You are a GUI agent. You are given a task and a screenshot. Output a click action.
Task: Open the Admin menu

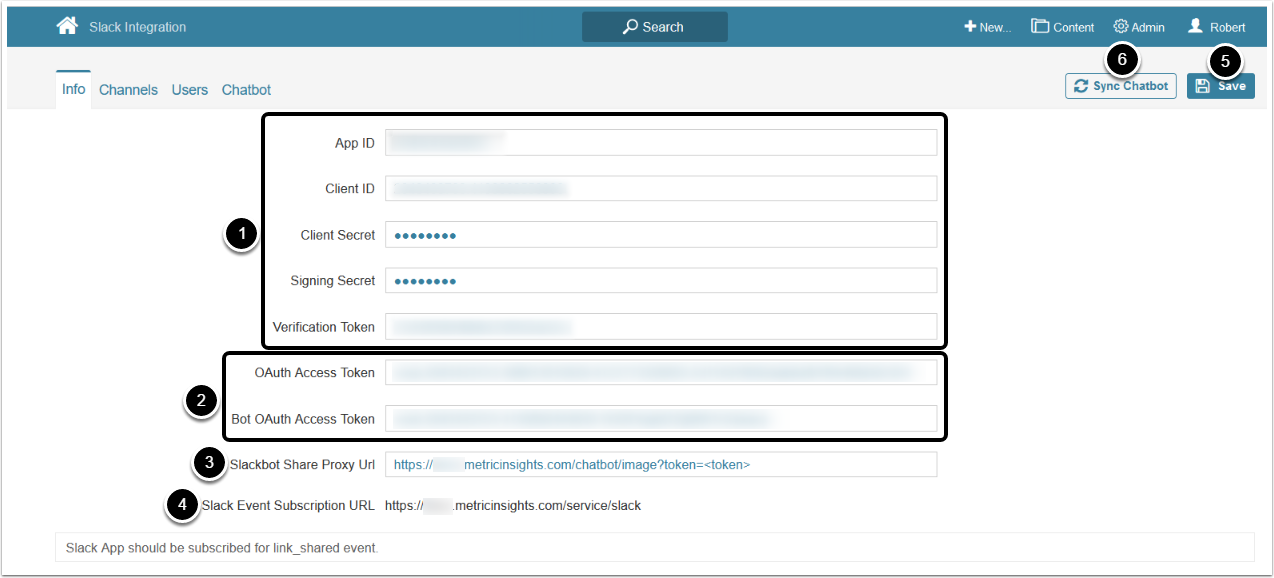click(x=1139, y=27)
